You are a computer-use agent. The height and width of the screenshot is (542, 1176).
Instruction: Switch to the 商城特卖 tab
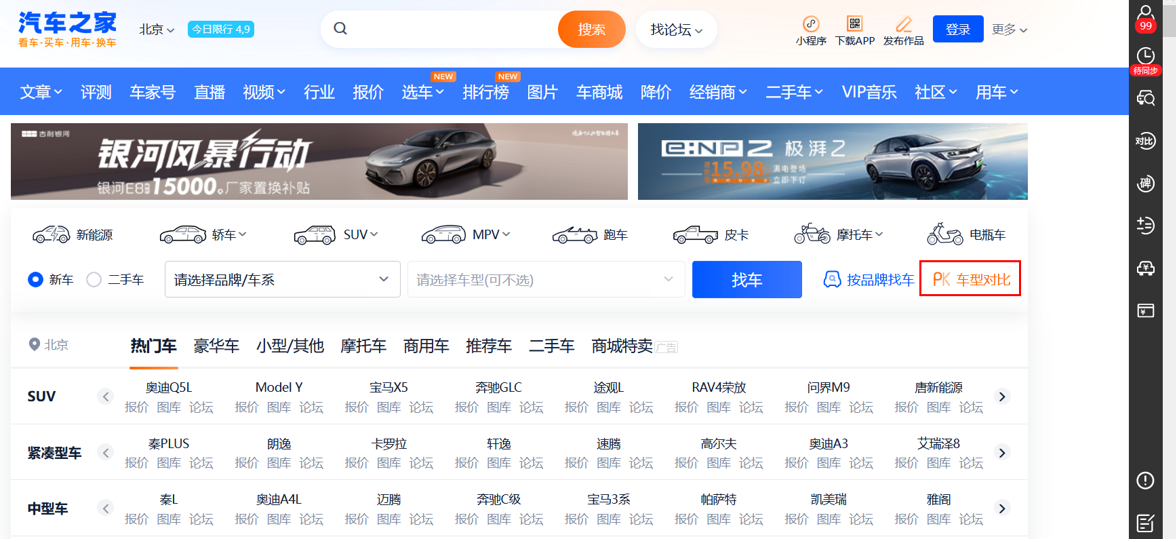(x=622, y=346)
